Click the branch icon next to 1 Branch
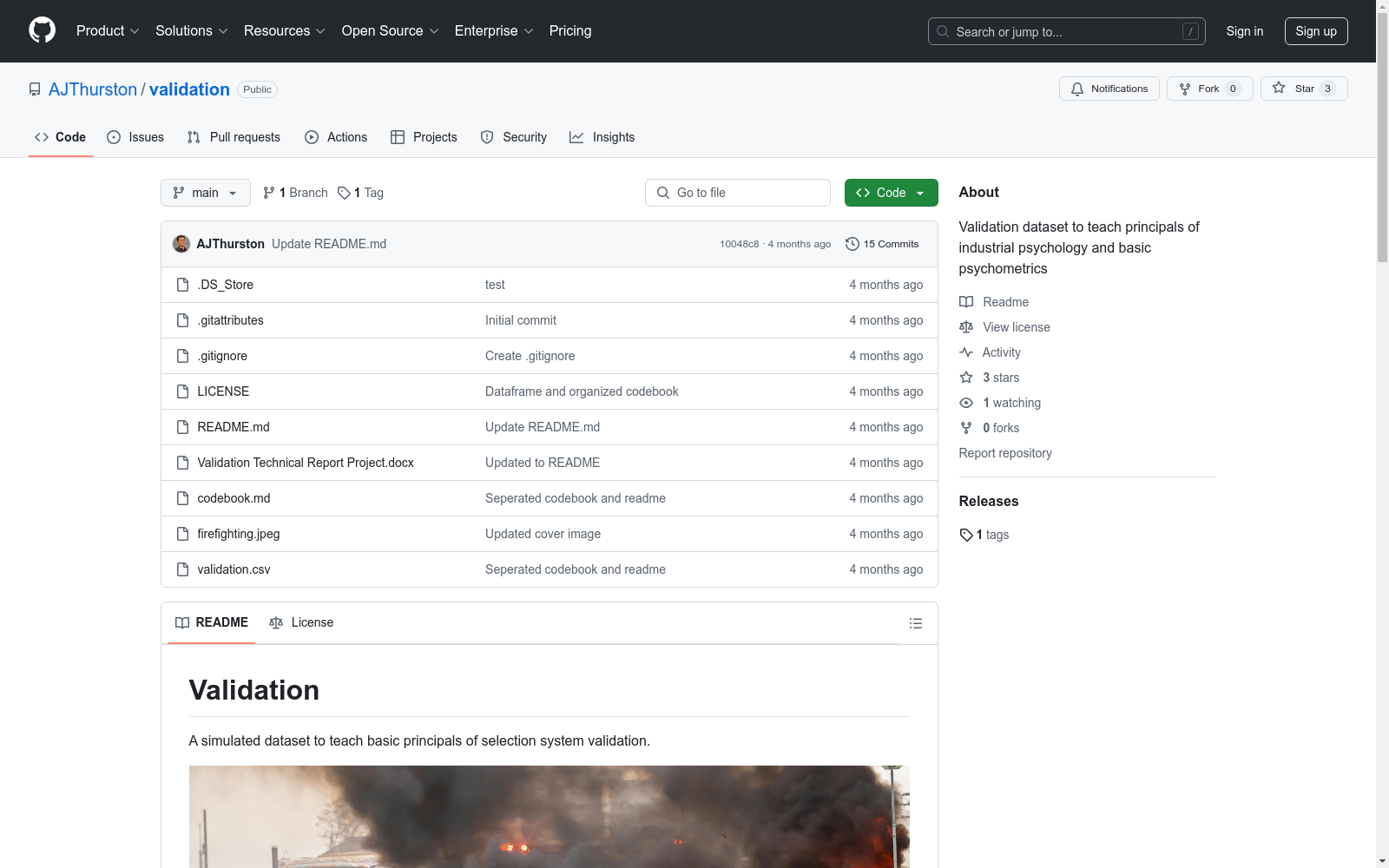This screenshot has width=1389, height=868. click(x=269, y=193)
